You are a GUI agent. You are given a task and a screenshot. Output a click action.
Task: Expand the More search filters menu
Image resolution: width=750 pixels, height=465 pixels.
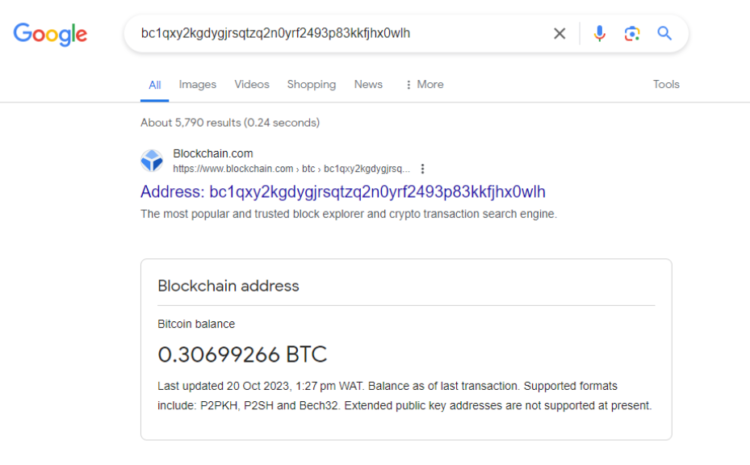(424, 85)
